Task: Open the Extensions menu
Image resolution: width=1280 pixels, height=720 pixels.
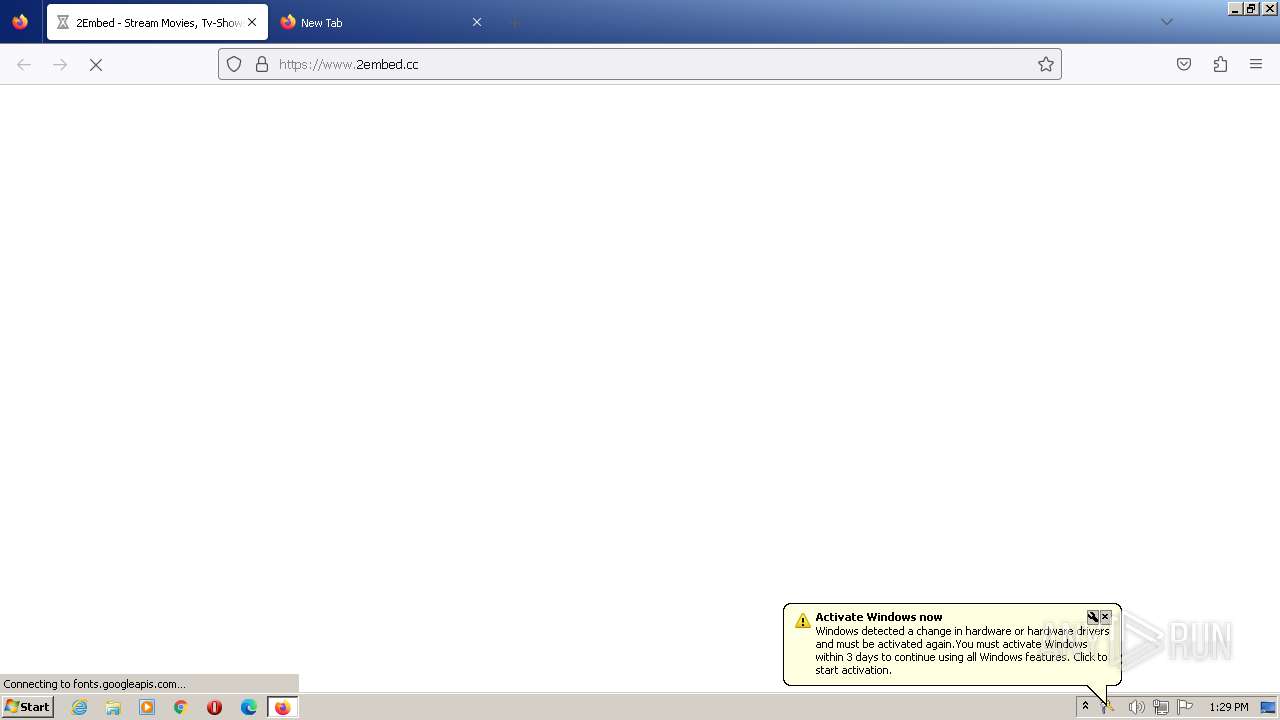Action: [x=1220, y=64]
